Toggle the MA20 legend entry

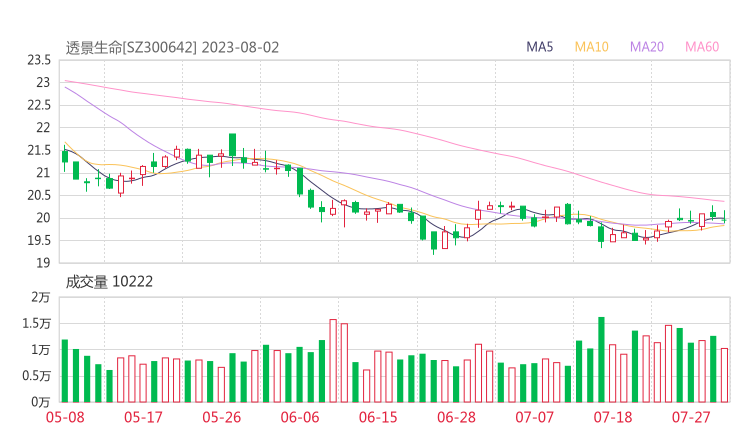click(647, 47)
